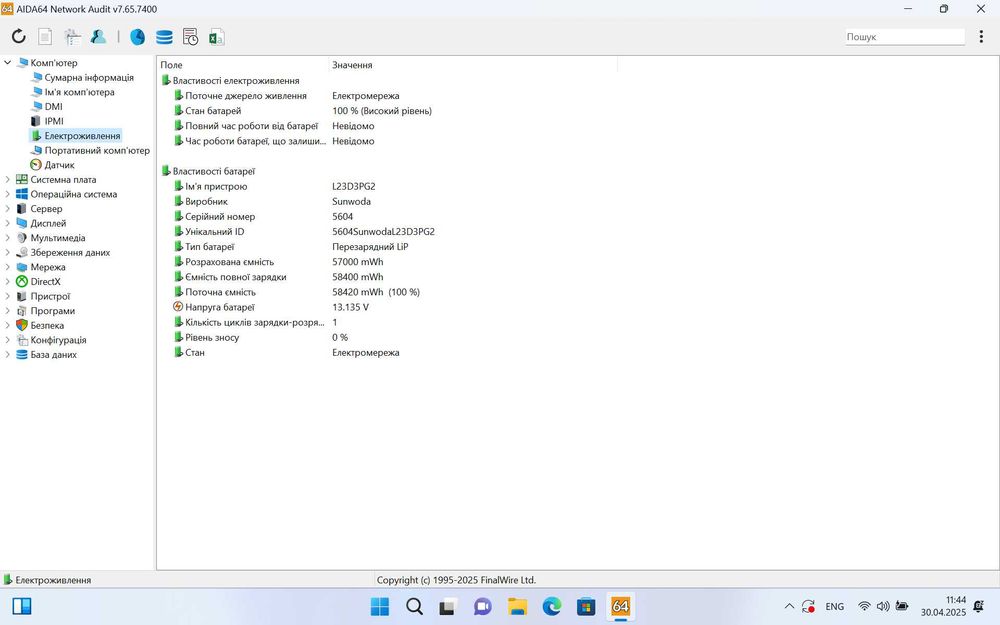
Task: Select the Серійний номер row
Action: pyautogui.click(x=220, y=217)
